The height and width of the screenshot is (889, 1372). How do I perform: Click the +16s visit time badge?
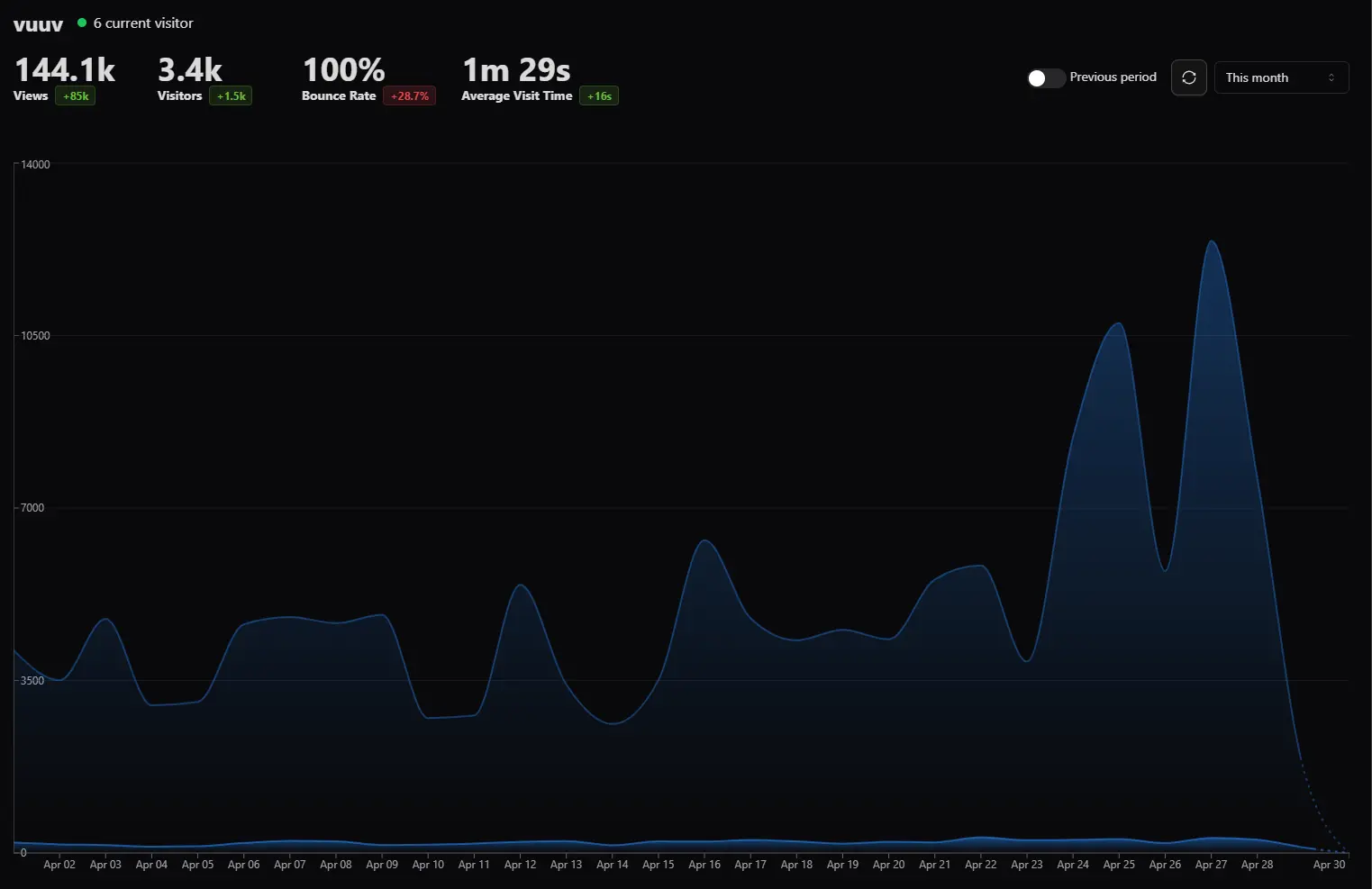(599, 96)
